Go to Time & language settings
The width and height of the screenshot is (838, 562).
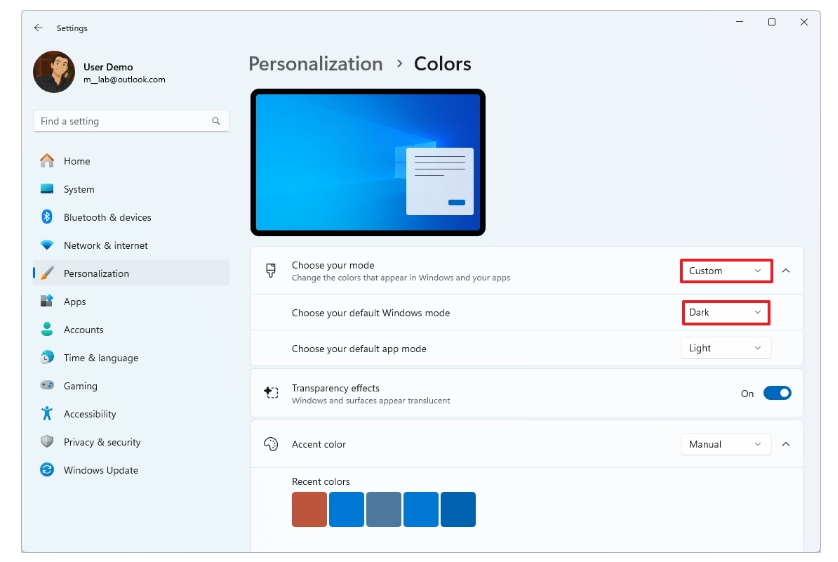tap(100, 358)
